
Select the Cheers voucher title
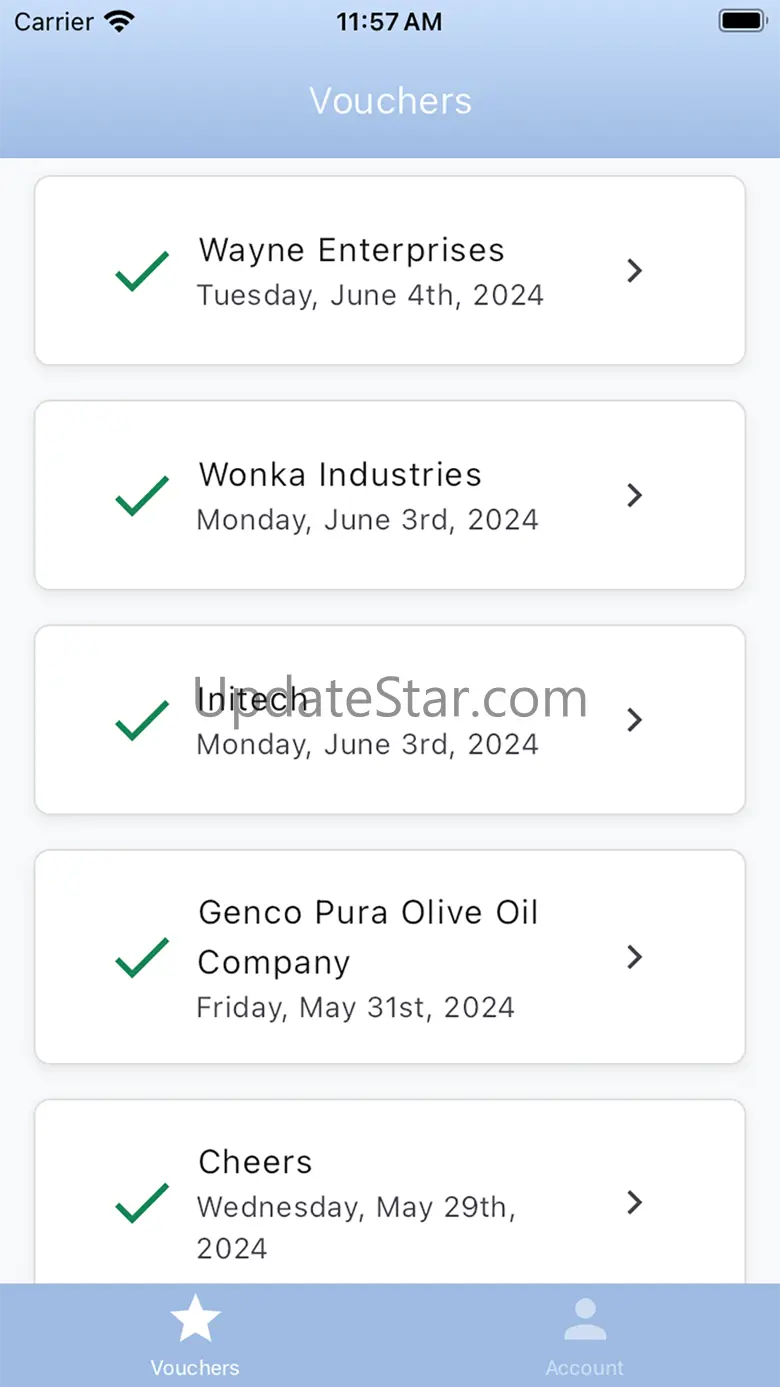coord(255,1162)
